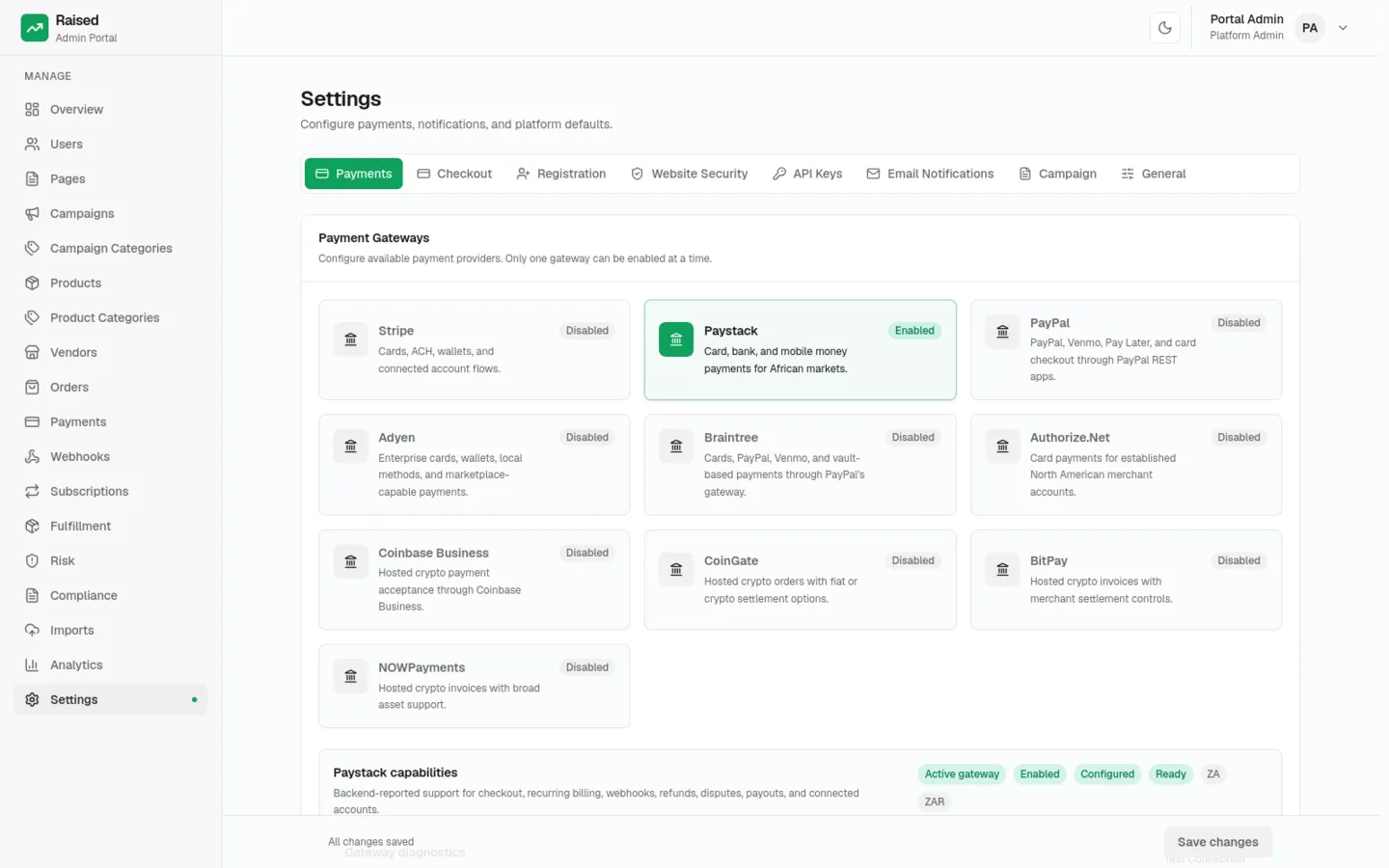This screenshot has width=1389, height=868.
Task: Open Product Categories in sidebar
Action: [x=111, y=317]
